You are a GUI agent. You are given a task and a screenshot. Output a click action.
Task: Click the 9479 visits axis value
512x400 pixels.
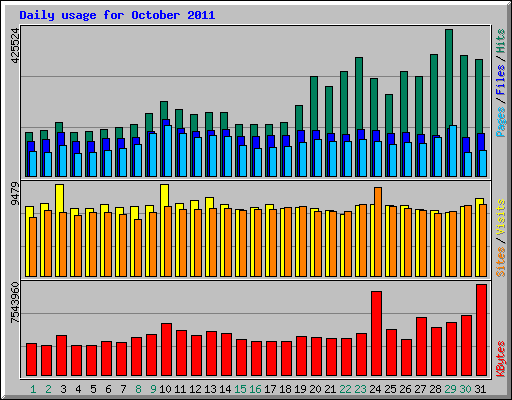click(x=15, y=194)
